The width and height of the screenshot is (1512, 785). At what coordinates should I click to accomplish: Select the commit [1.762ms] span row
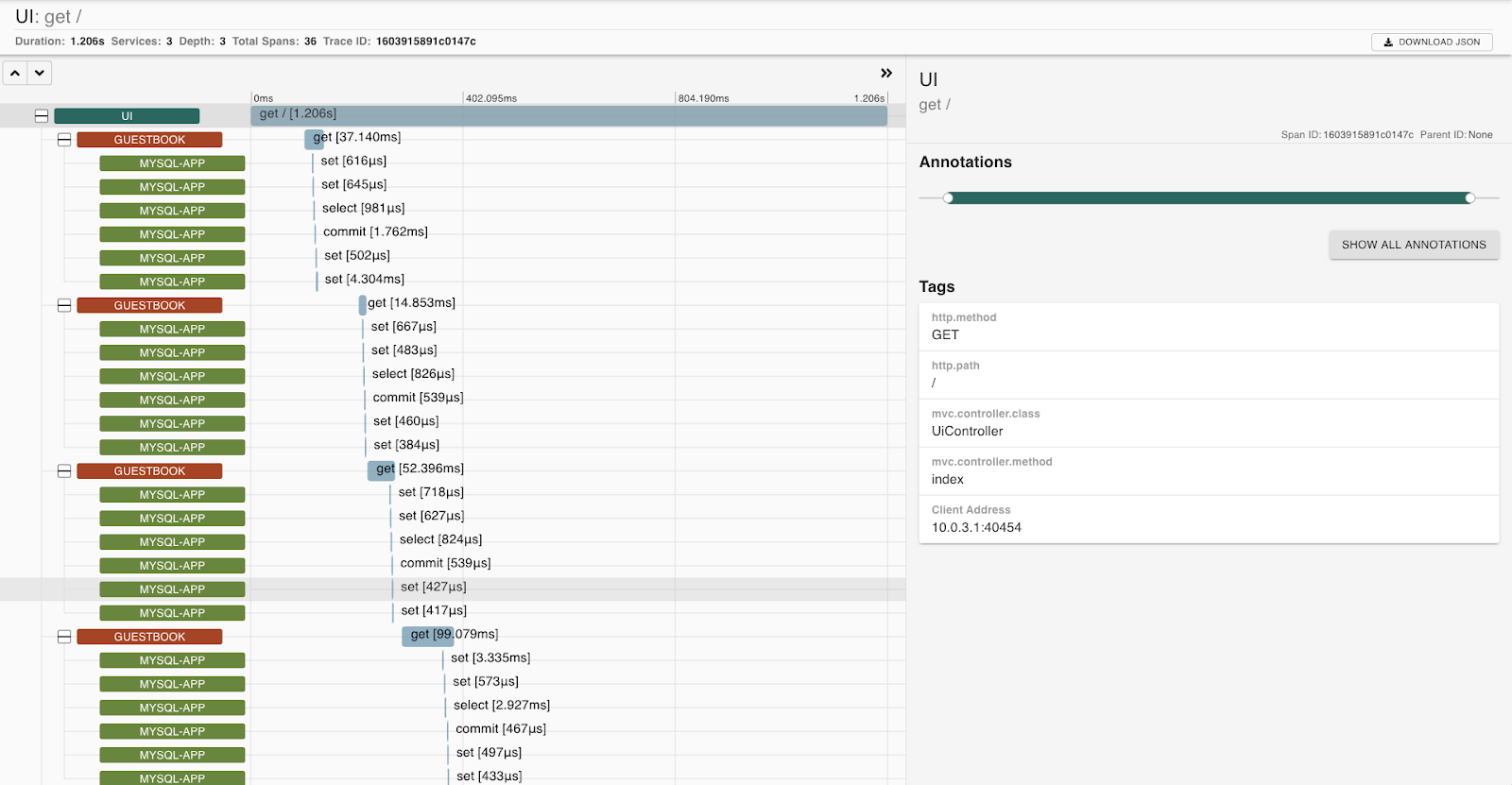click(375, 232)
